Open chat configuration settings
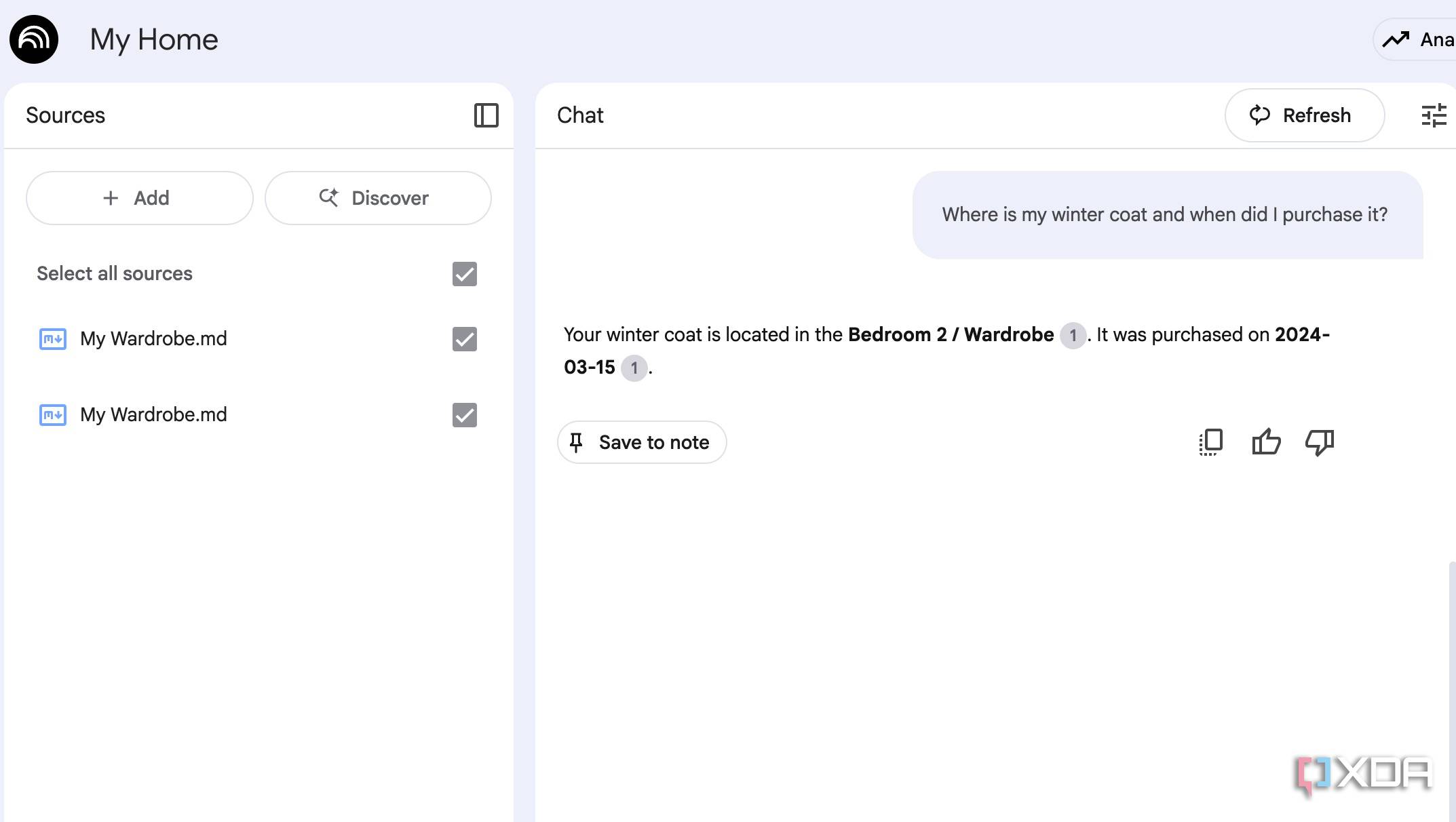 1434,115
